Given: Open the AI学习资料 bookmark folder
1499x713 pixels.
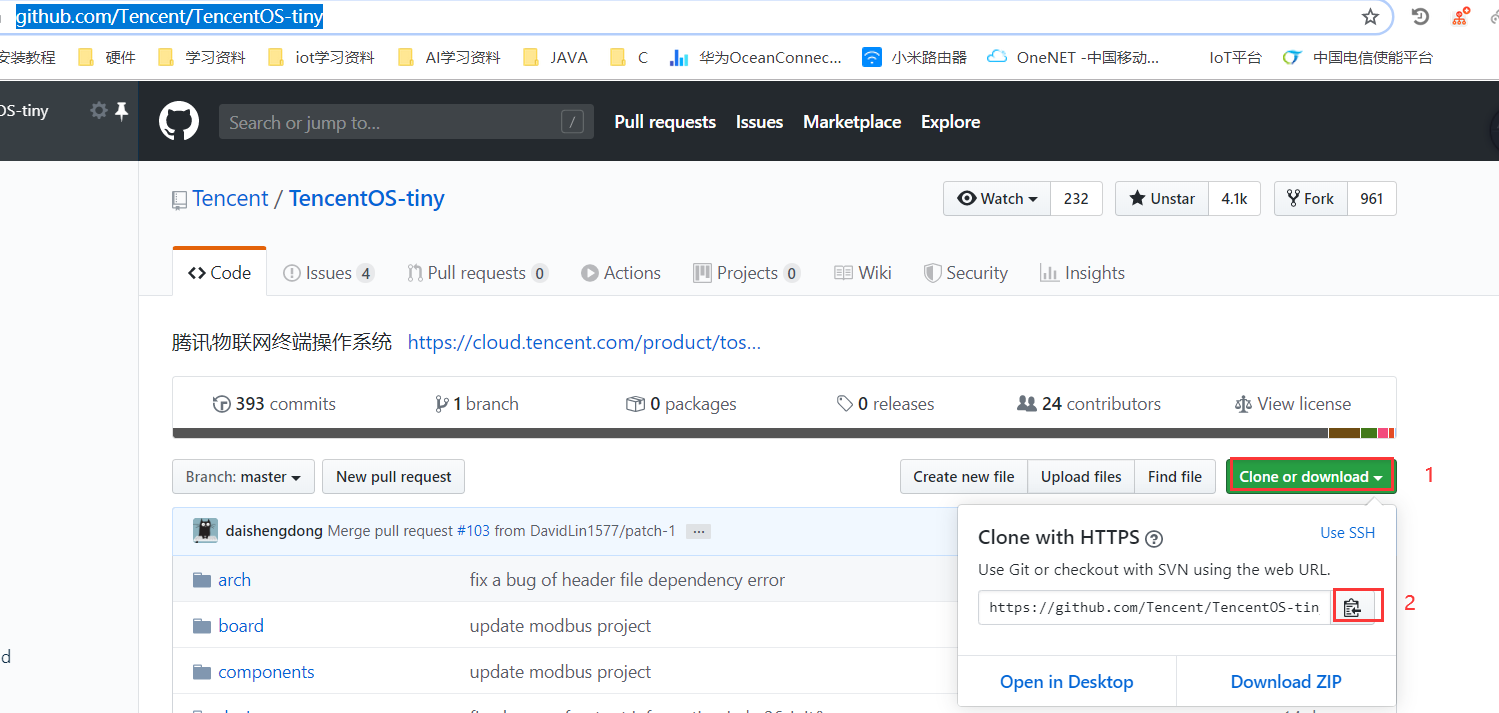Looking at the screenshot, I should coord(449,57).
